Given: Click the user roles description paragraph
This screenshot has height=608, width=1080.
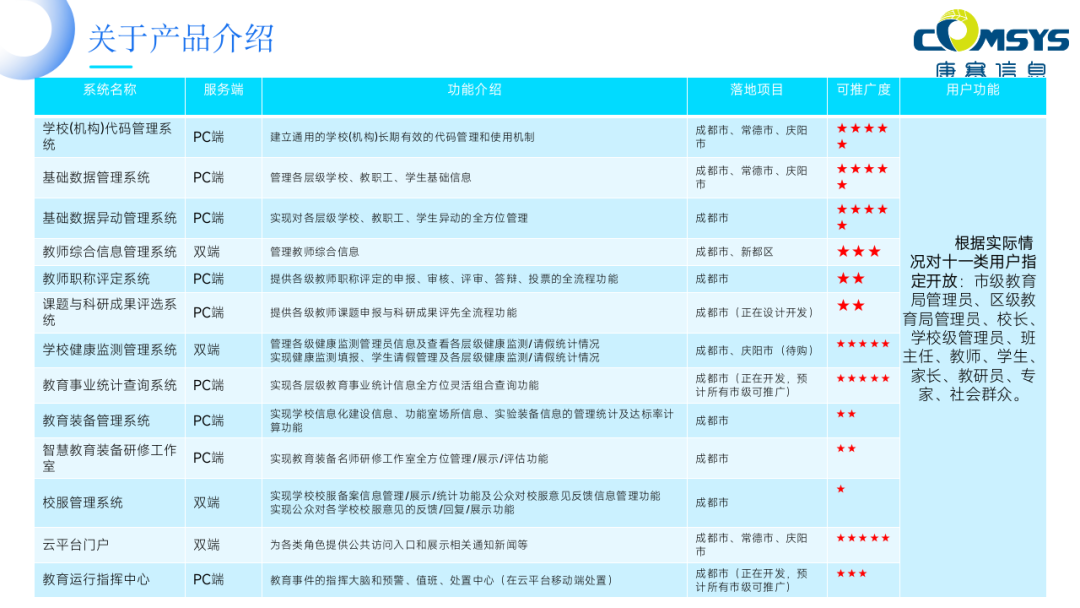Looking at the screenshot, I should point(972,318).
